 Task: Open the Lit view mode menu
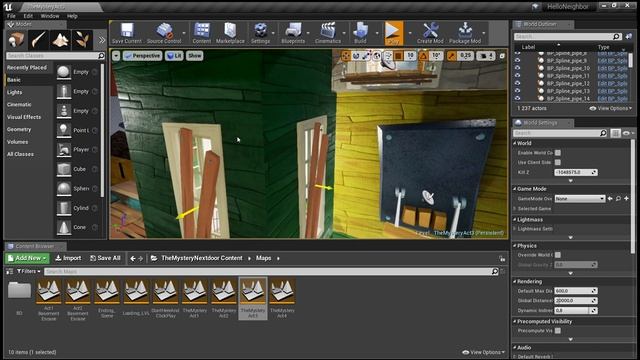174,56
